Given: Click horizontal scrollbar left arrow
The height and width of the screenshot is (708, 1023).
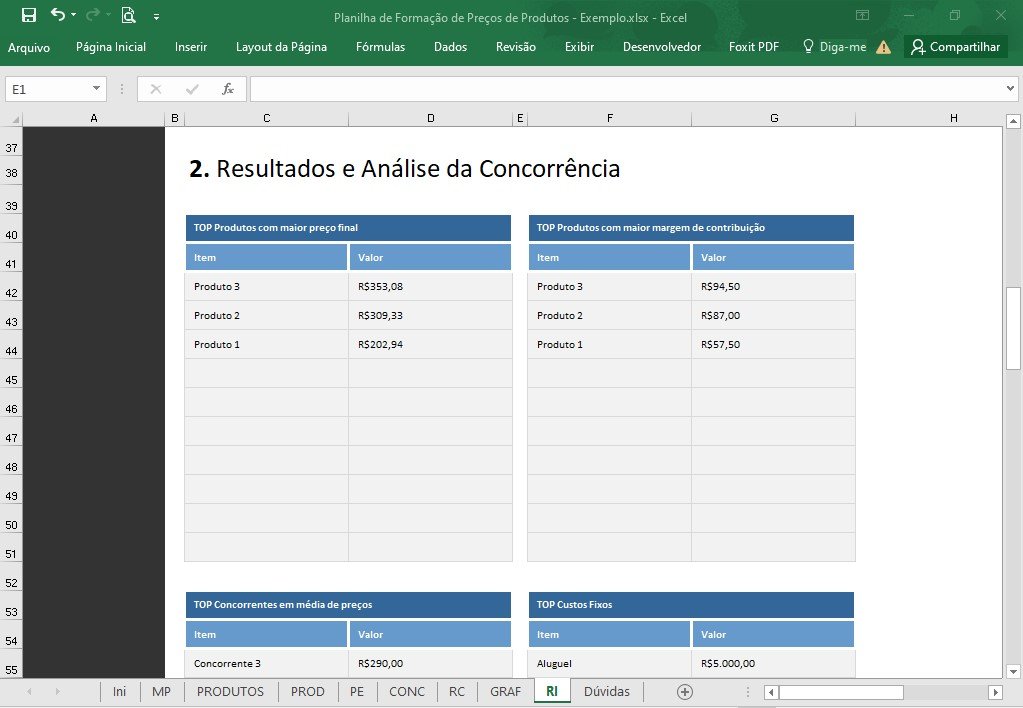Looking at the screenshot, I should coord(771,692).
